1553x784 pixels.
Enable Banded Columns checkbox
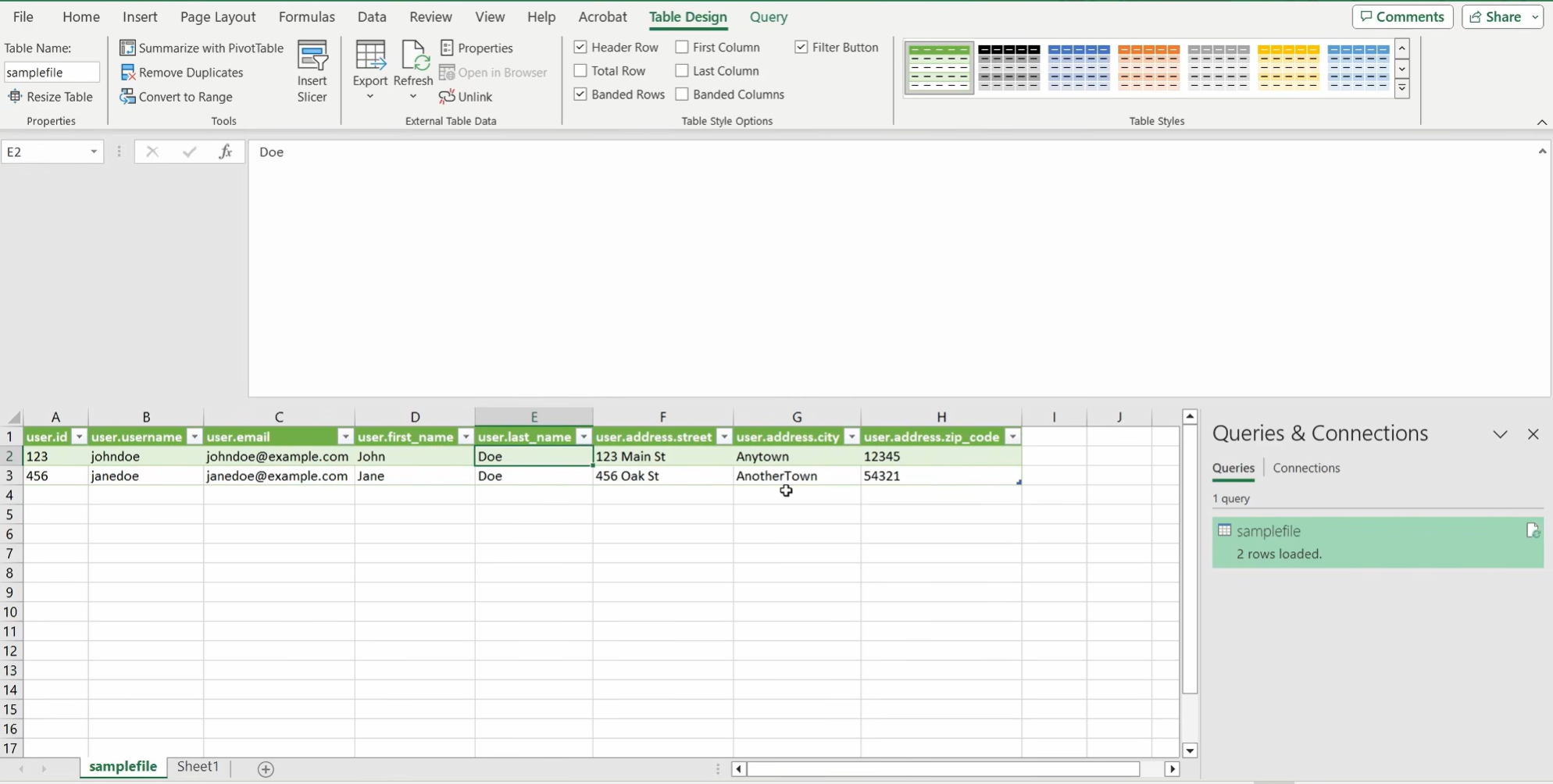(682, 94)
